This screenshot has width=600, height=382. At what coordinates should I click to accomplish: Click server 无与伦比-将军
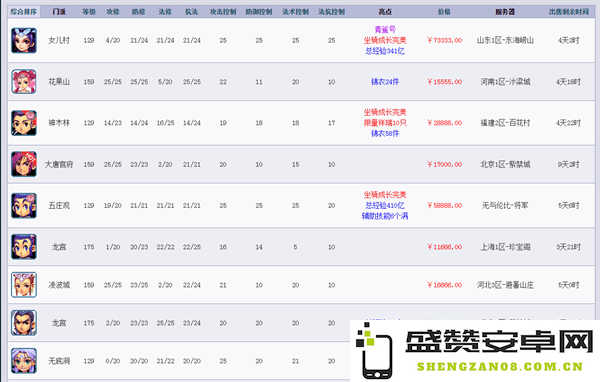tap(505, 206)
